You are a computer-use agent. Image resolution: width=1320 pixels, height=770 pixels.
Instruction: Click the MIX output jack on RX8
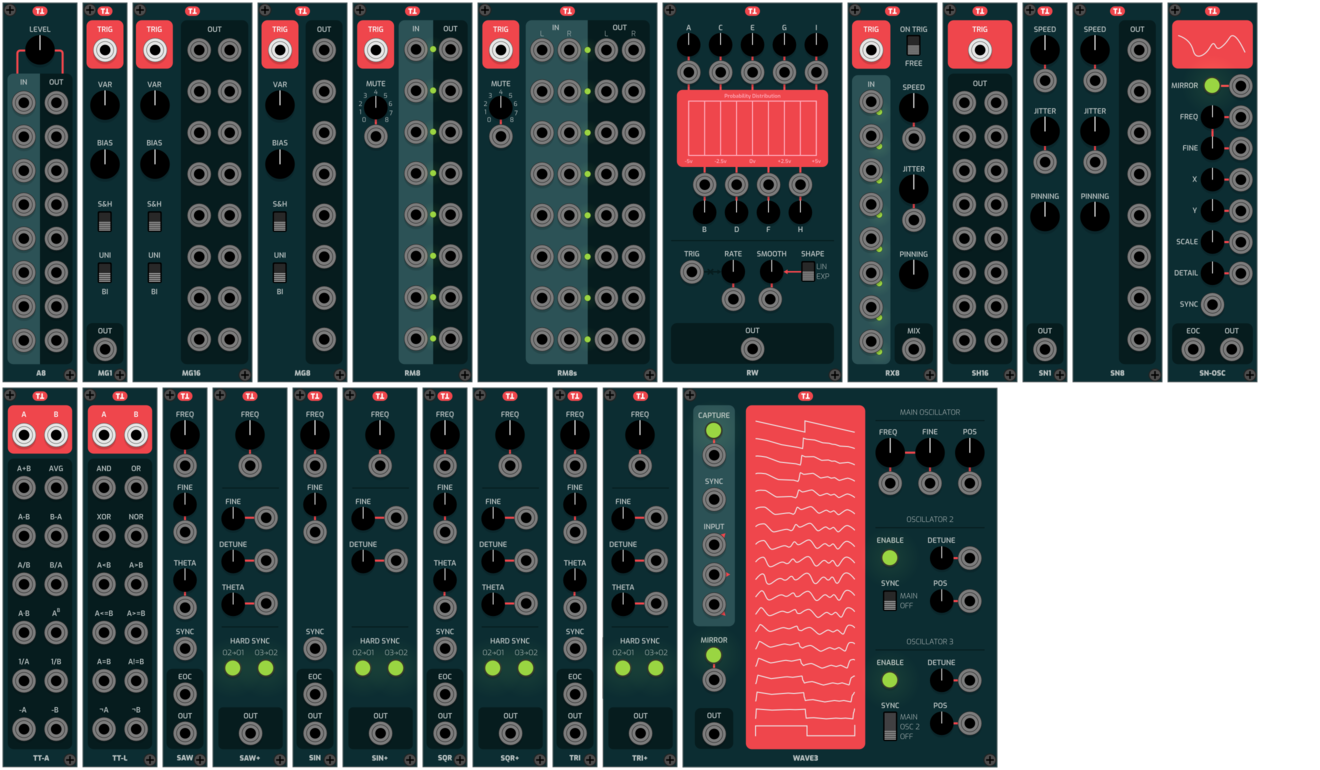pyautogui.click(x=913, y=349)
